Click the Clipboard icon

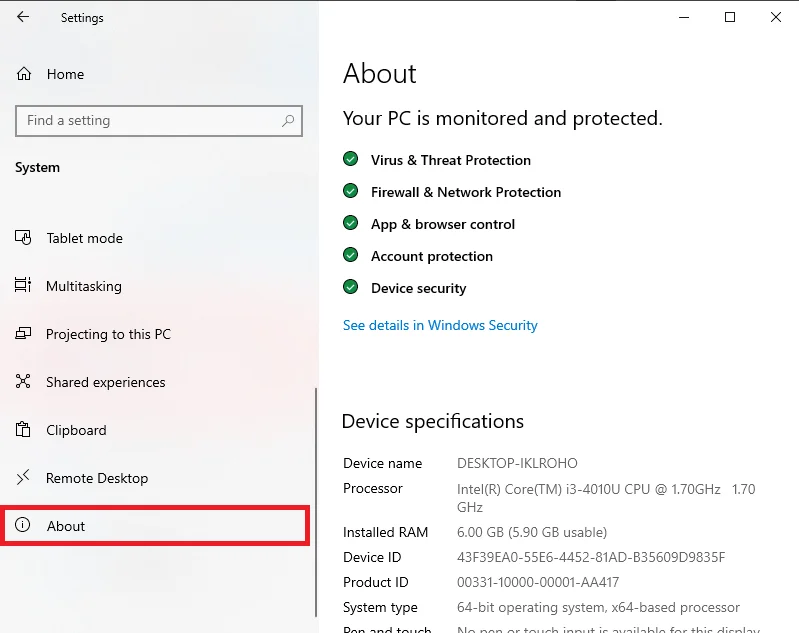pyautogui.click(x=23, y=429)
